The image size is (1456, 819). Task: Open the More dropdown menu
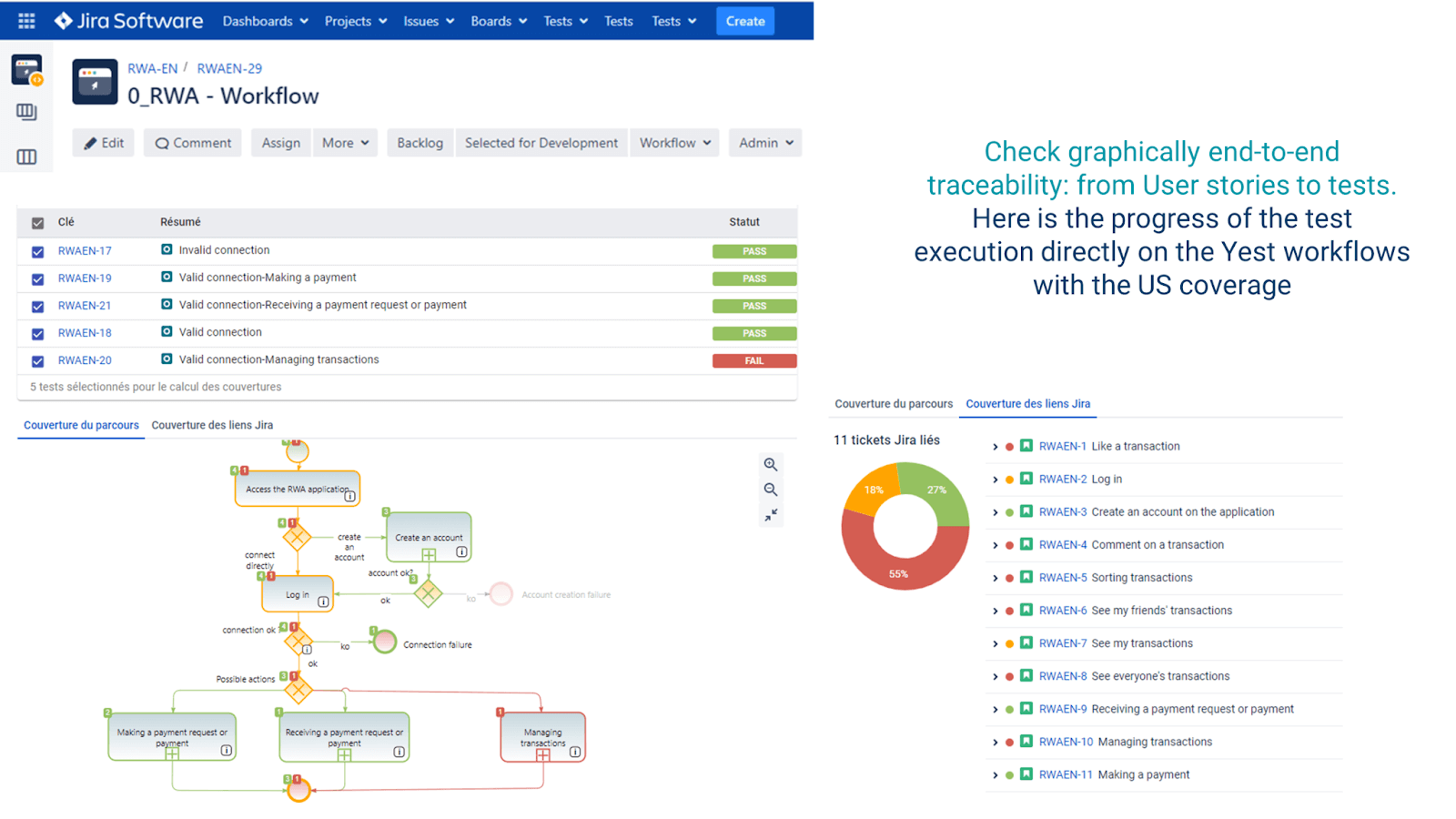pos(345,143)
